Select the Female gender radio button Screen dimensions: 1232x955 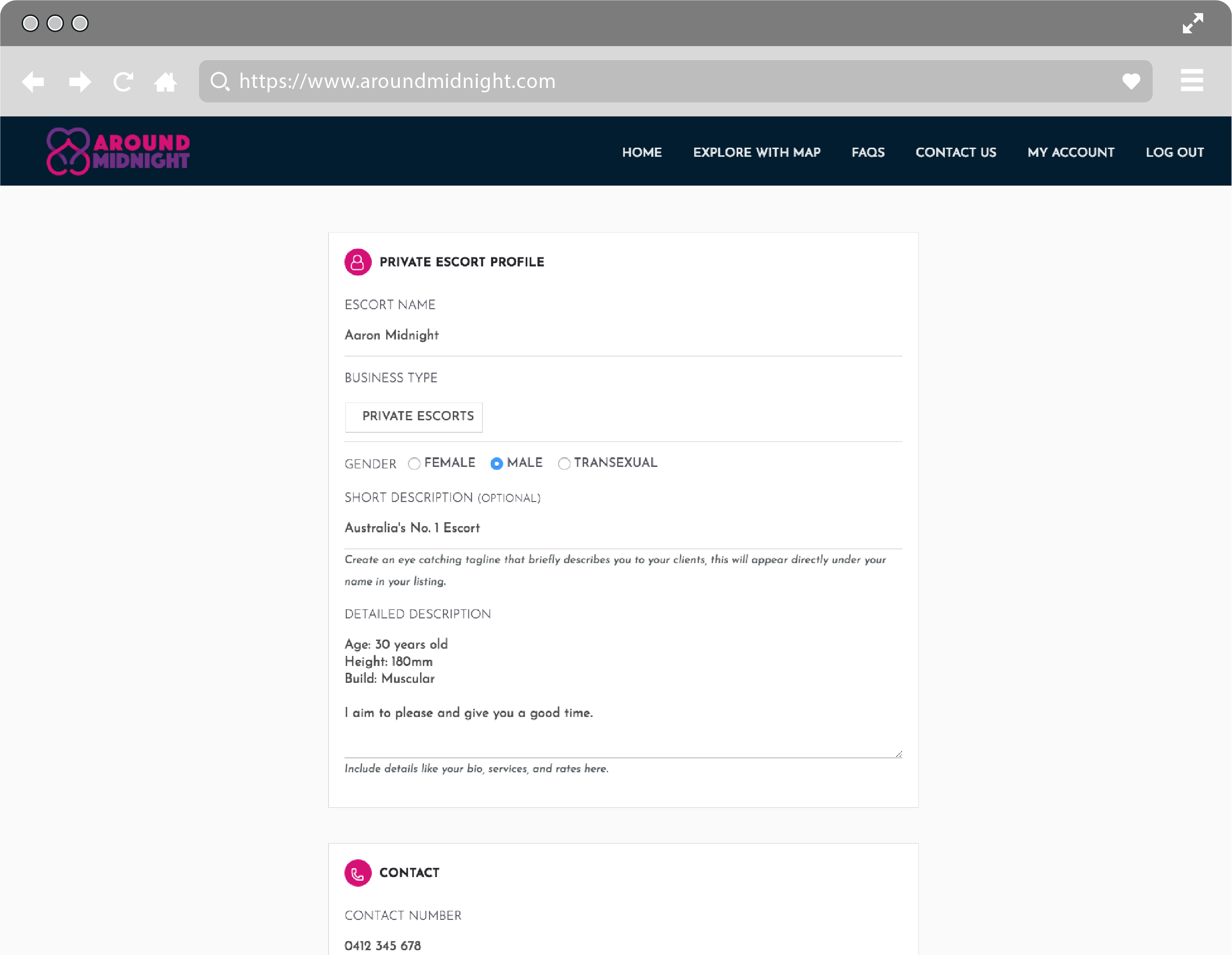click(414, 463)
